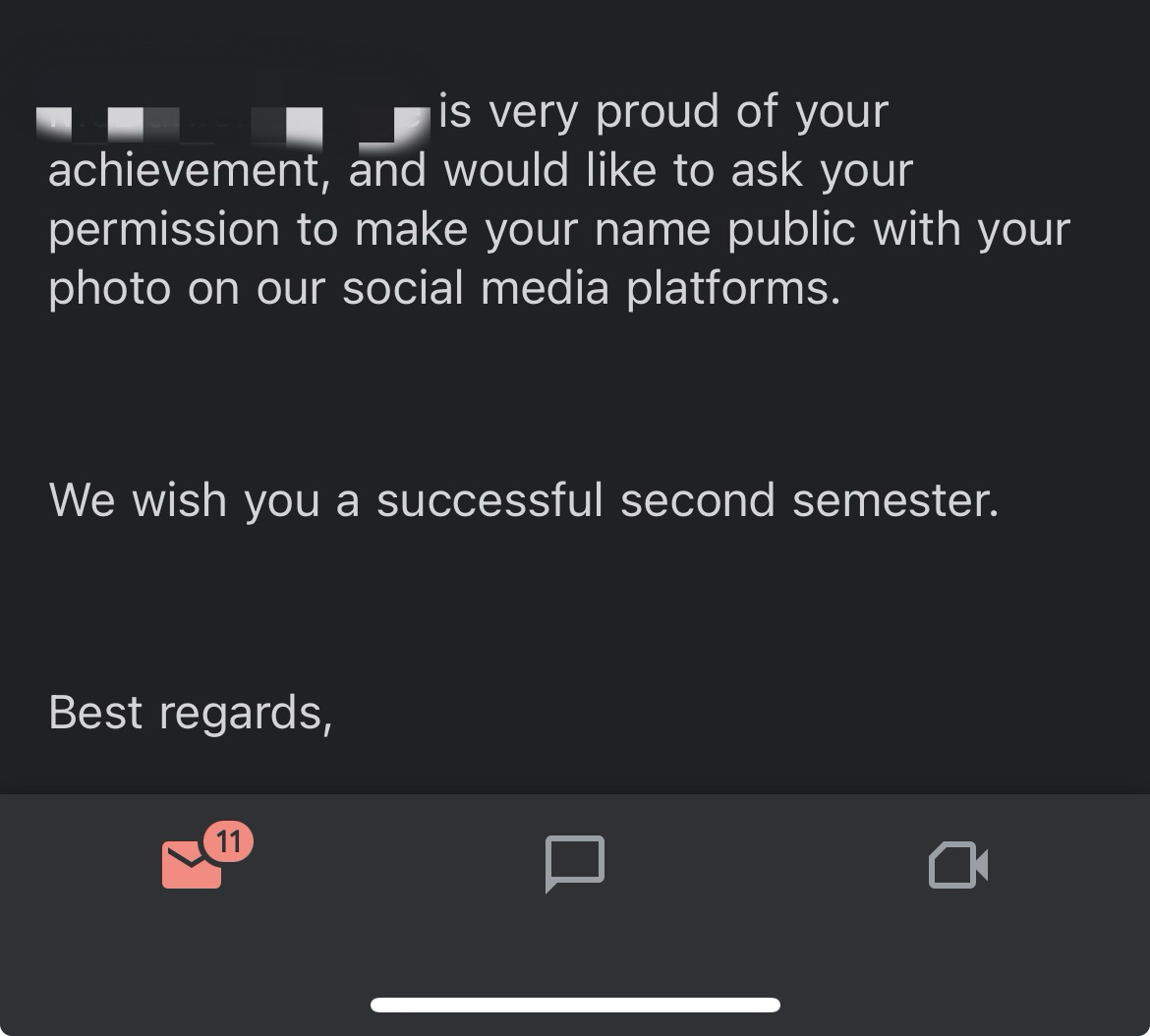The image size is (1150, 1036).
Task: Tap the word "photo" in the message
Action: pos(109,289)
